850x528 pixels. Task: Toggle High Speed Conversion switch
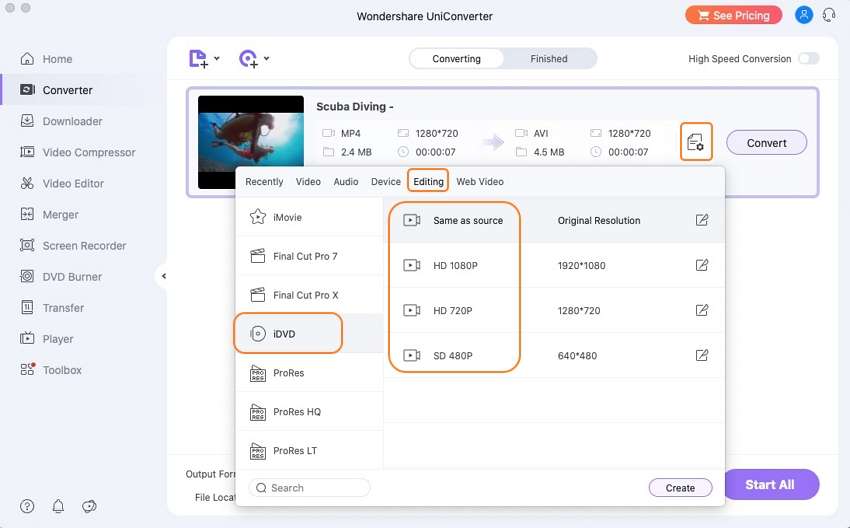click(x=809, y=59)
